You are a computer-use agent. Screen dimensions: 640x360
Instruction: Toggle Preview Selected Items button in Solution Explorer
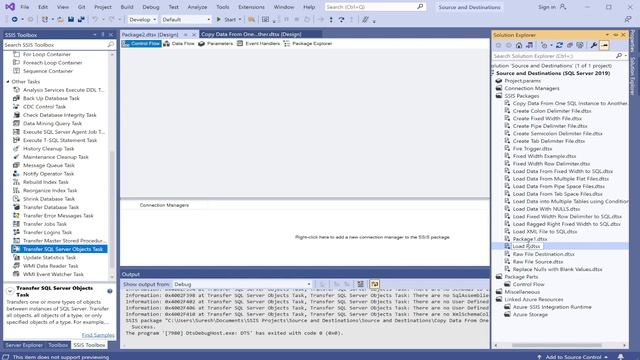tap(604, 45)
